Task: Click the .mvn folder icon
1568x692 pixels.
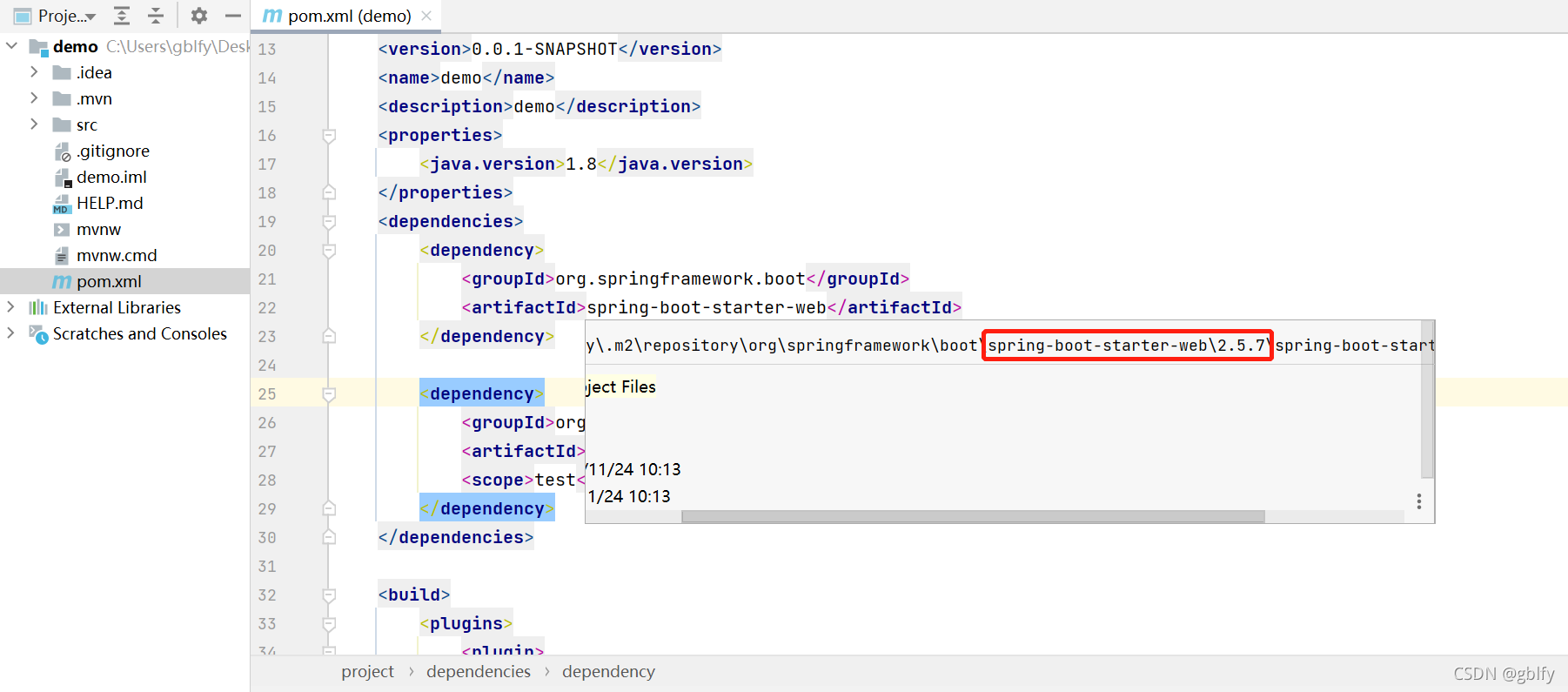Action: (62, 98)
